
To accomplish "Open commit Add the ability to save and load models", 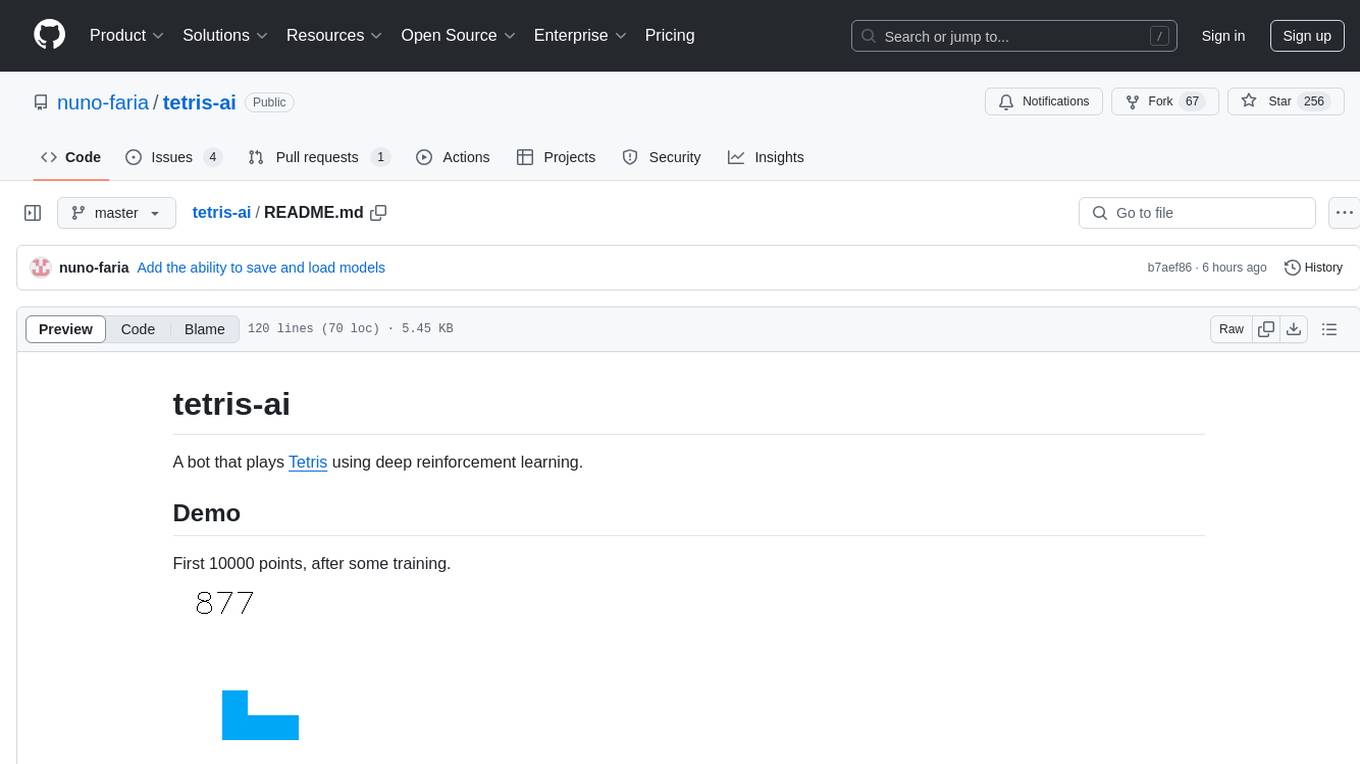I will (261, 267).
